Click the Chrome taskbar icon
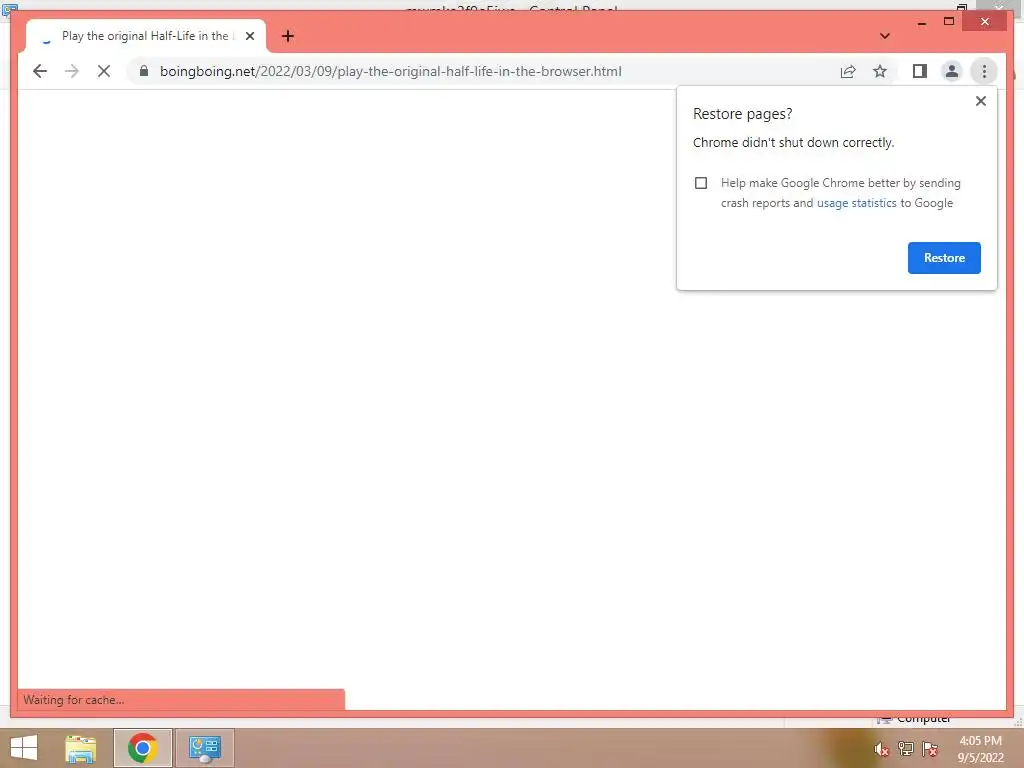Viewport: 1024px width, 768px height. coord(142,748)
